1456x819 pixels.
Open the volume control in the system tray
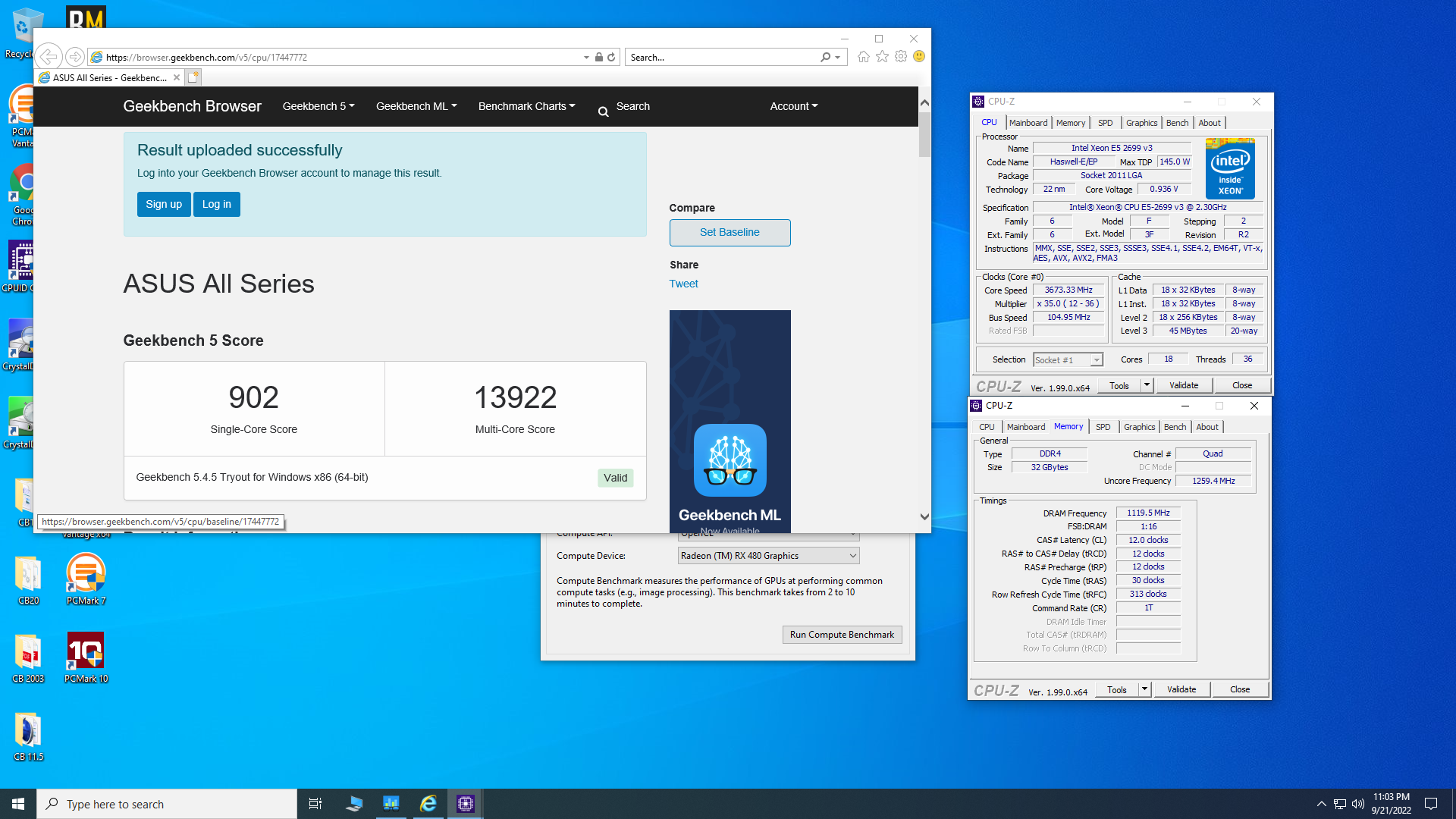[1357, 804]
